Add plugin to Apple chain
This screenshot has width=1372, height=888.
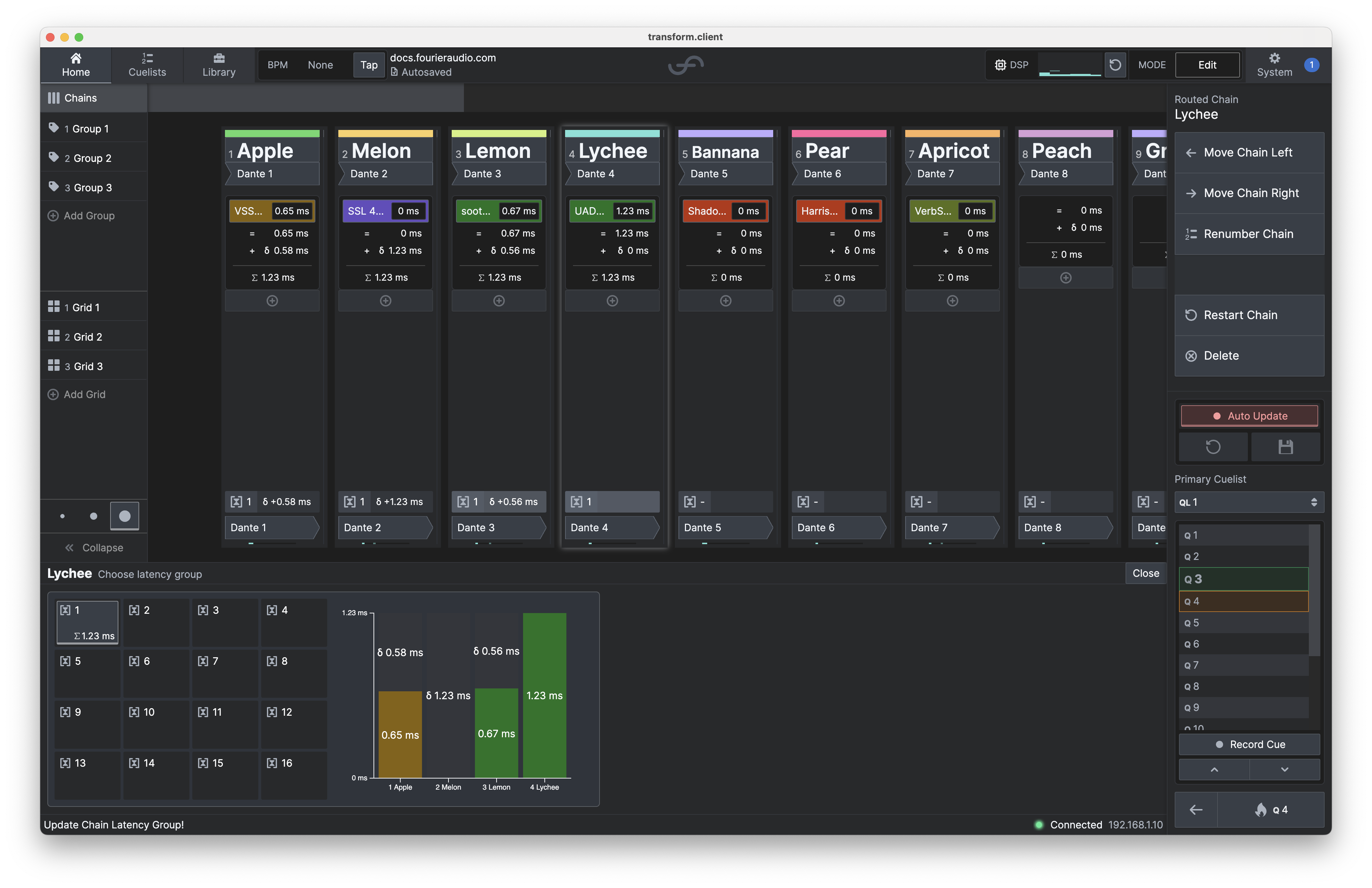272,301
